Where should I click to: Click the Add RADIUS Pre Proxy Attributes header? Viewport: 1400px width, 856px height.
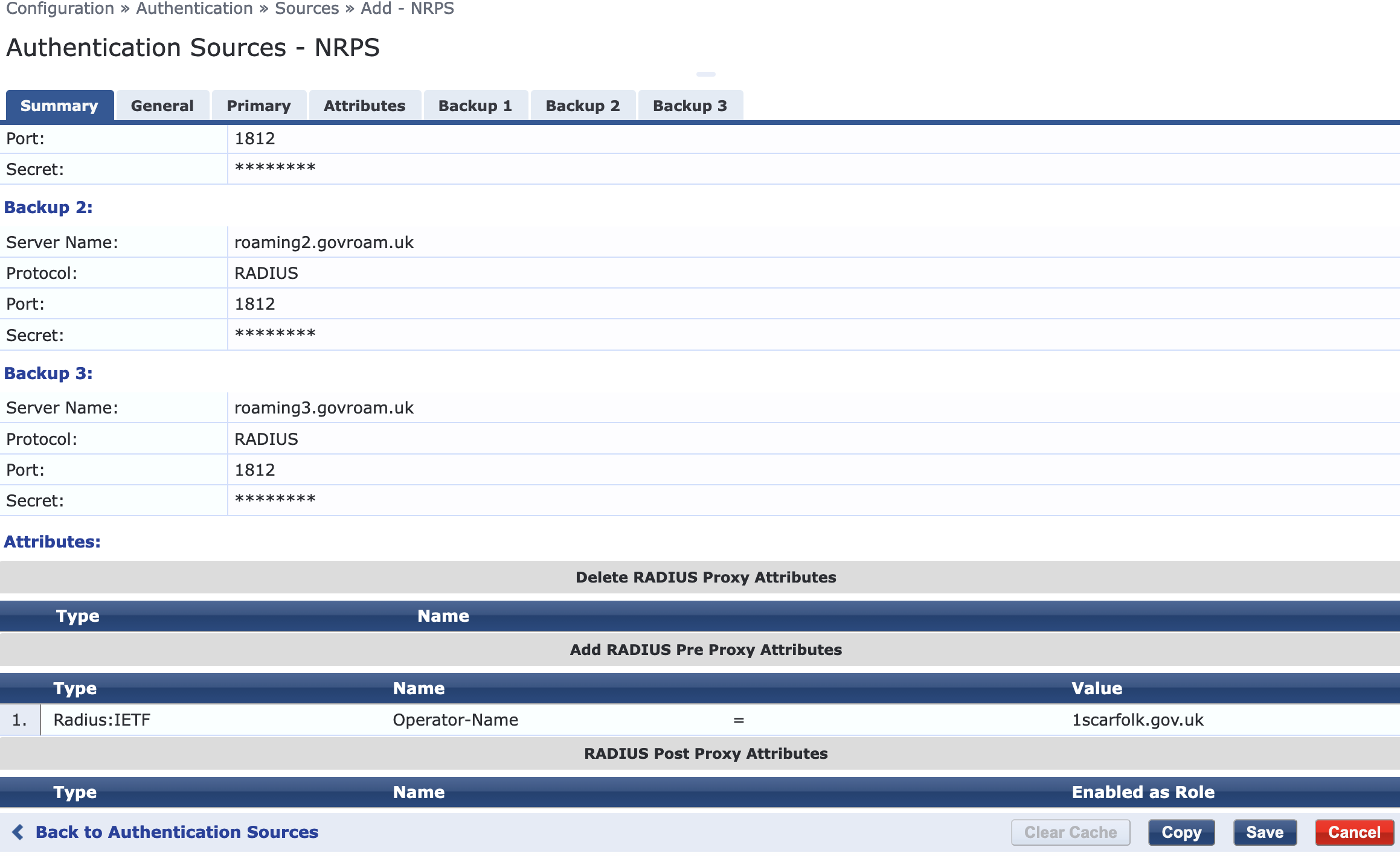705,650
